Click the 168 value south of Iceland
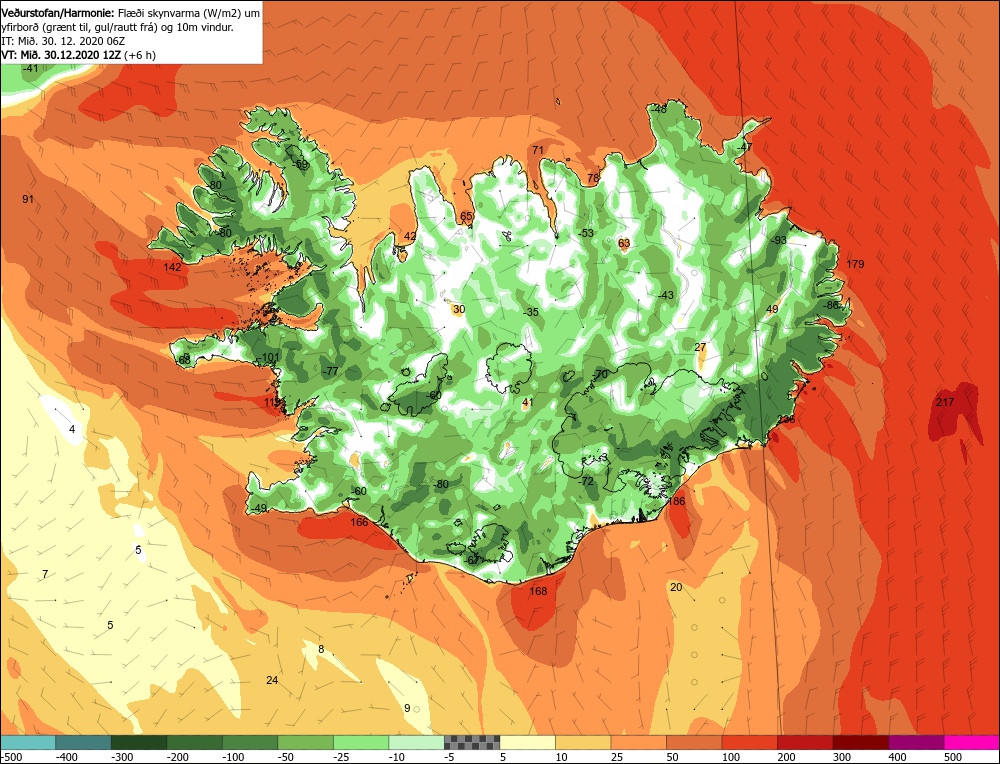The image size is (1000, 764). (538, 591)
